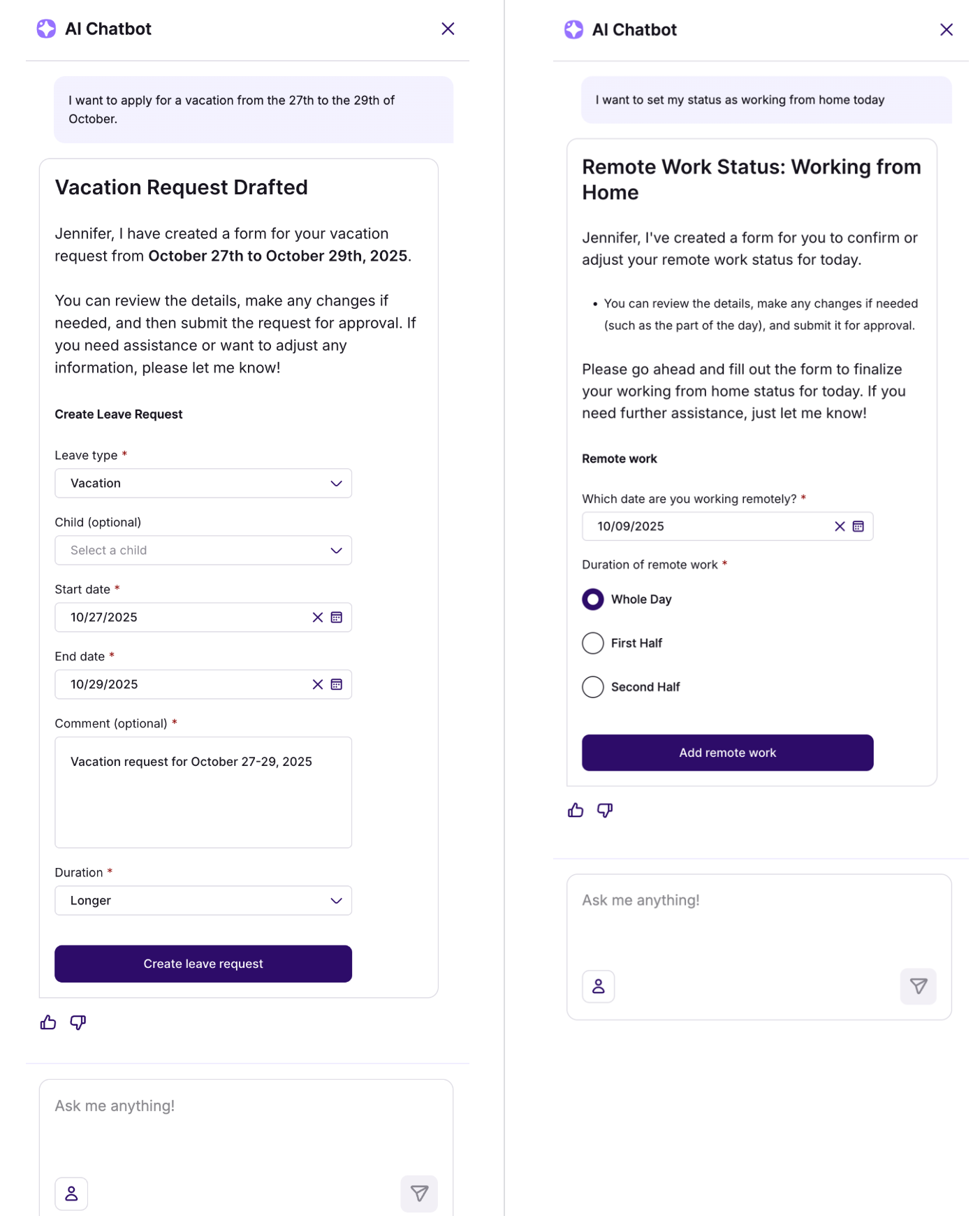Close the left AI Chatbot panel

(x=448, y=29)
